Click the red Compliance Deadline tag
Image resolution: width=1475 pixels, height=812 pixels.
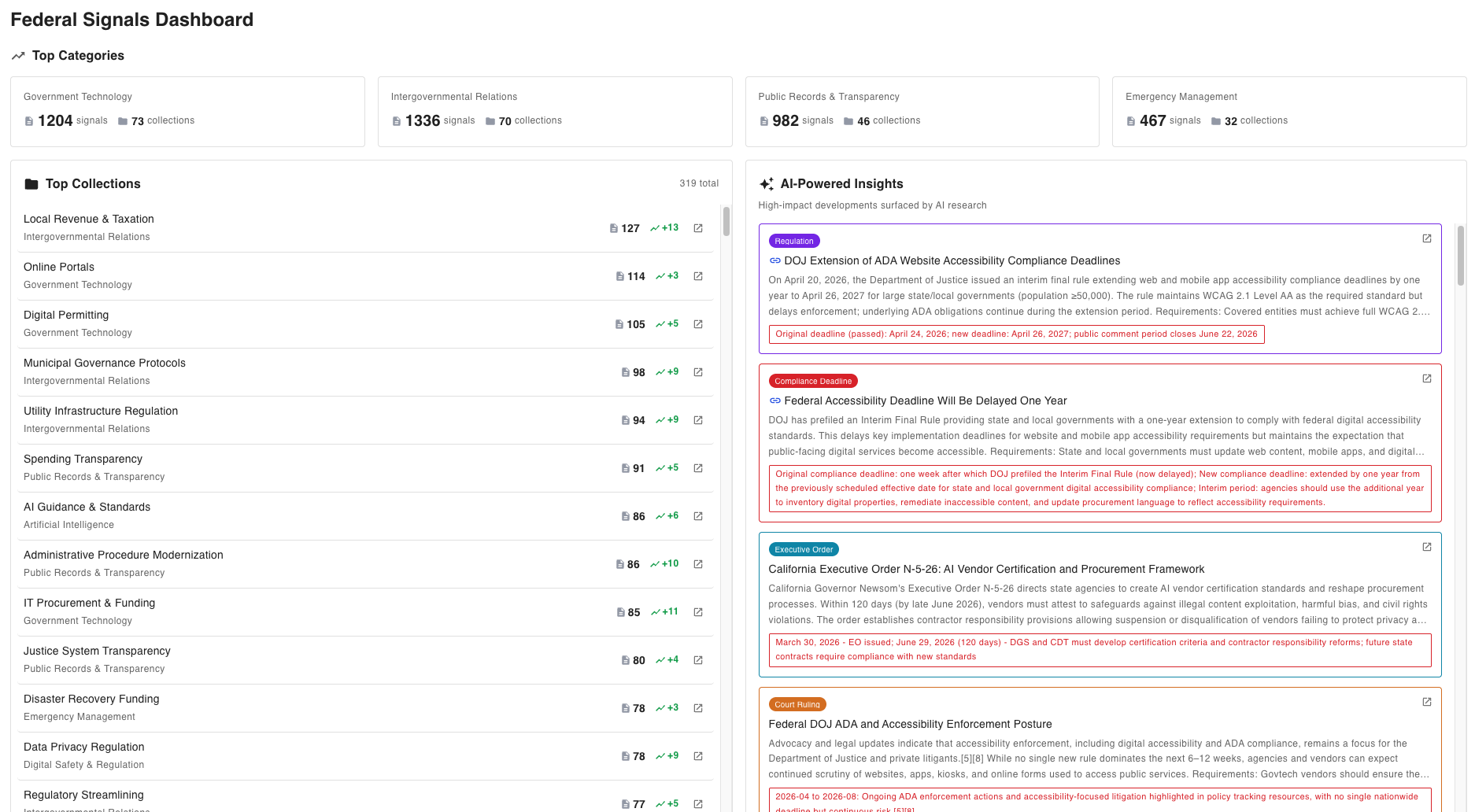click(x=813, y=381)
